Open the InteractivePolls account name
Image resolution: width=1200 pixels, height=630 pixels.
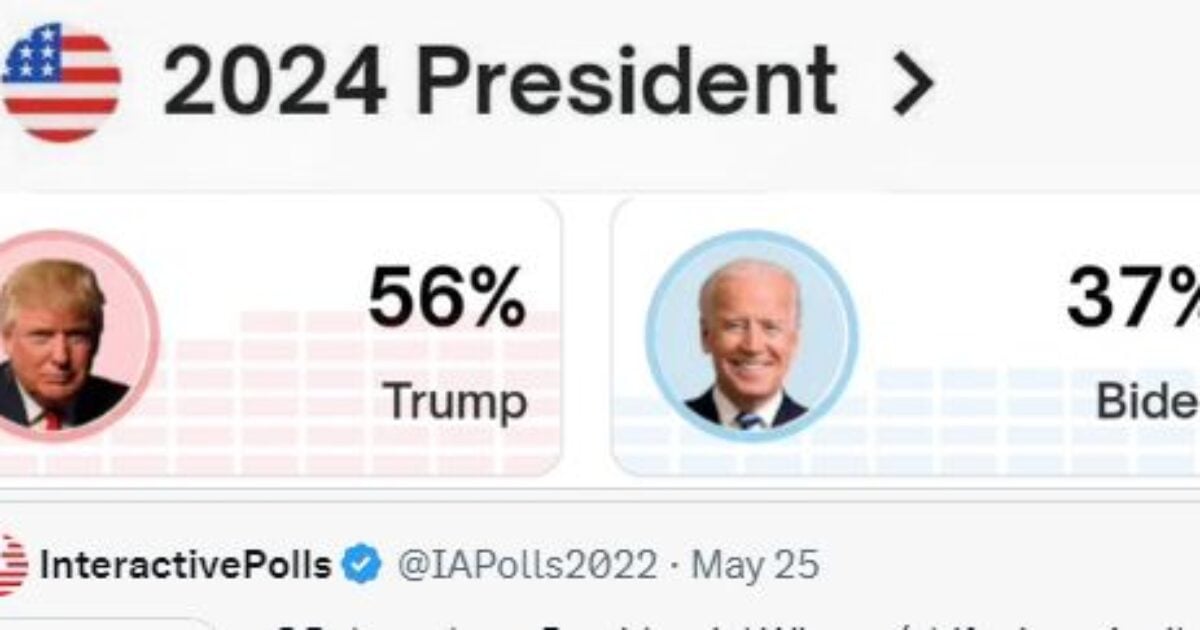(185, 566)
